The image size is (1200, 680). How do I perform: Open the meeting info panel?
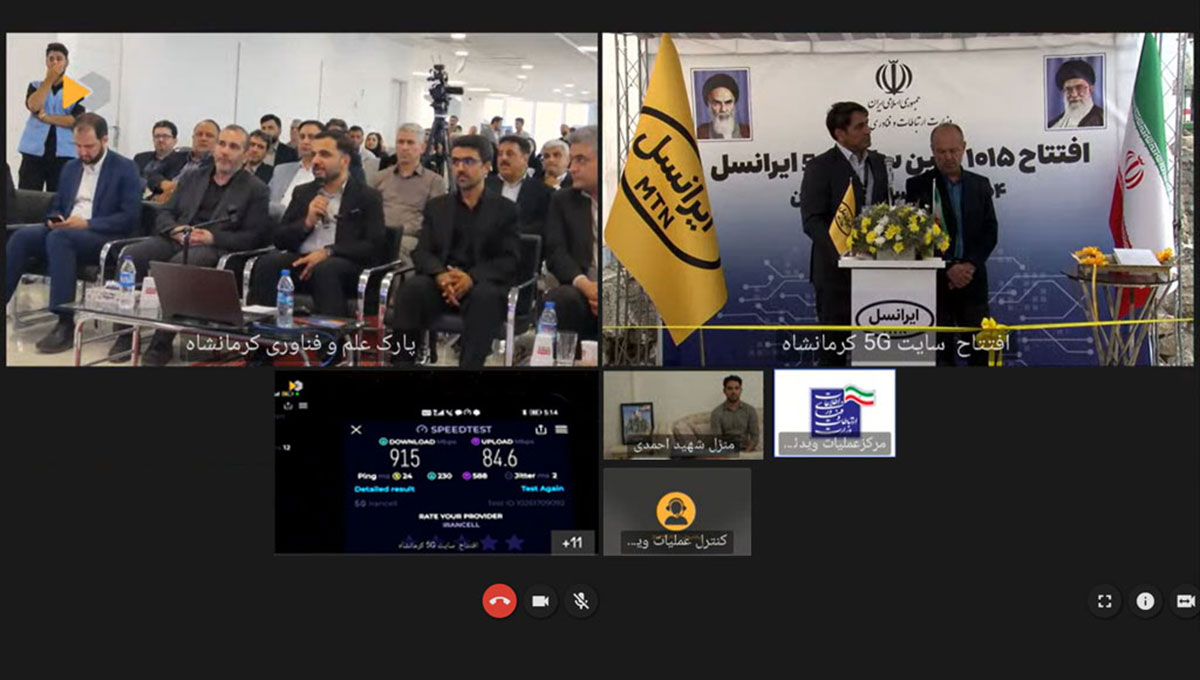1145,601
